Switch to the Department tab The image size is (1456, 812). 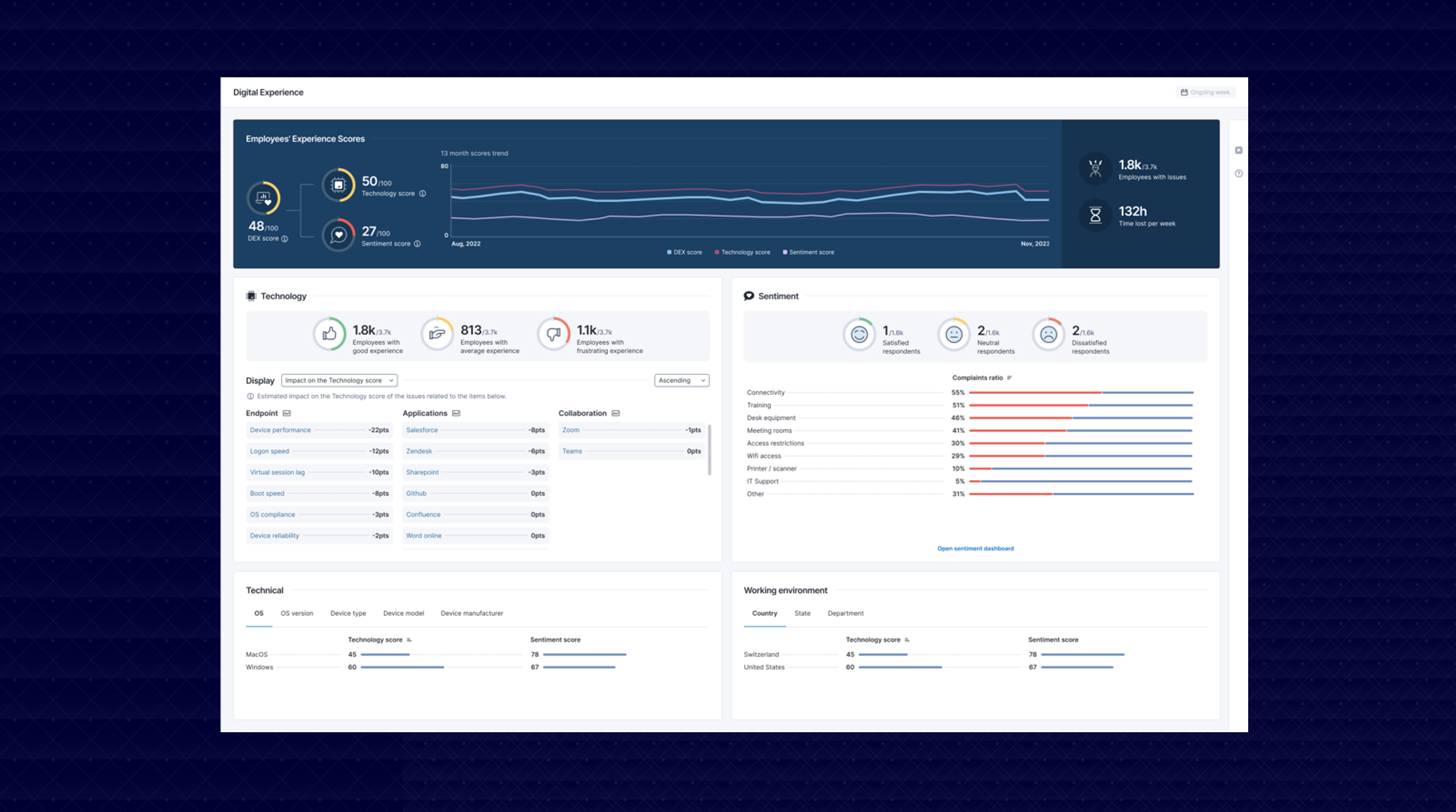click(x=845, y=613)
